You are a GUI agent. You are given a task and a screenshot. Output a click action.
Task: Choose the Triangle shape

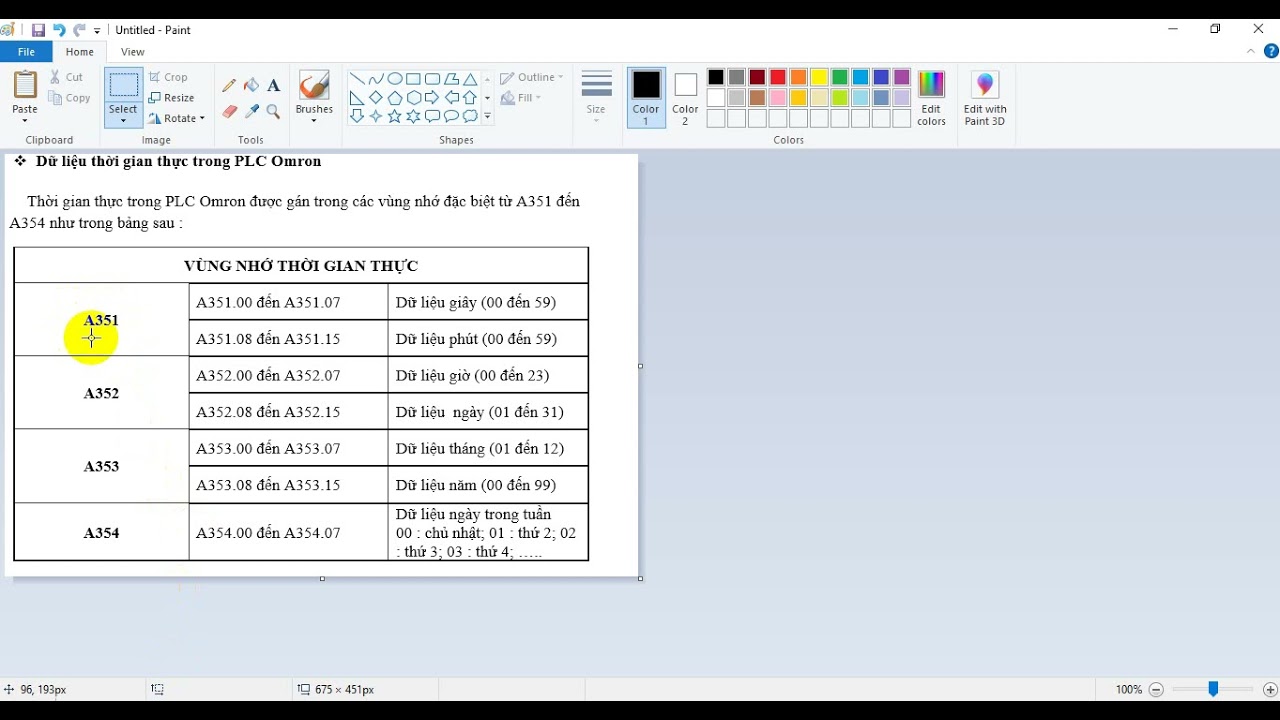470,79
